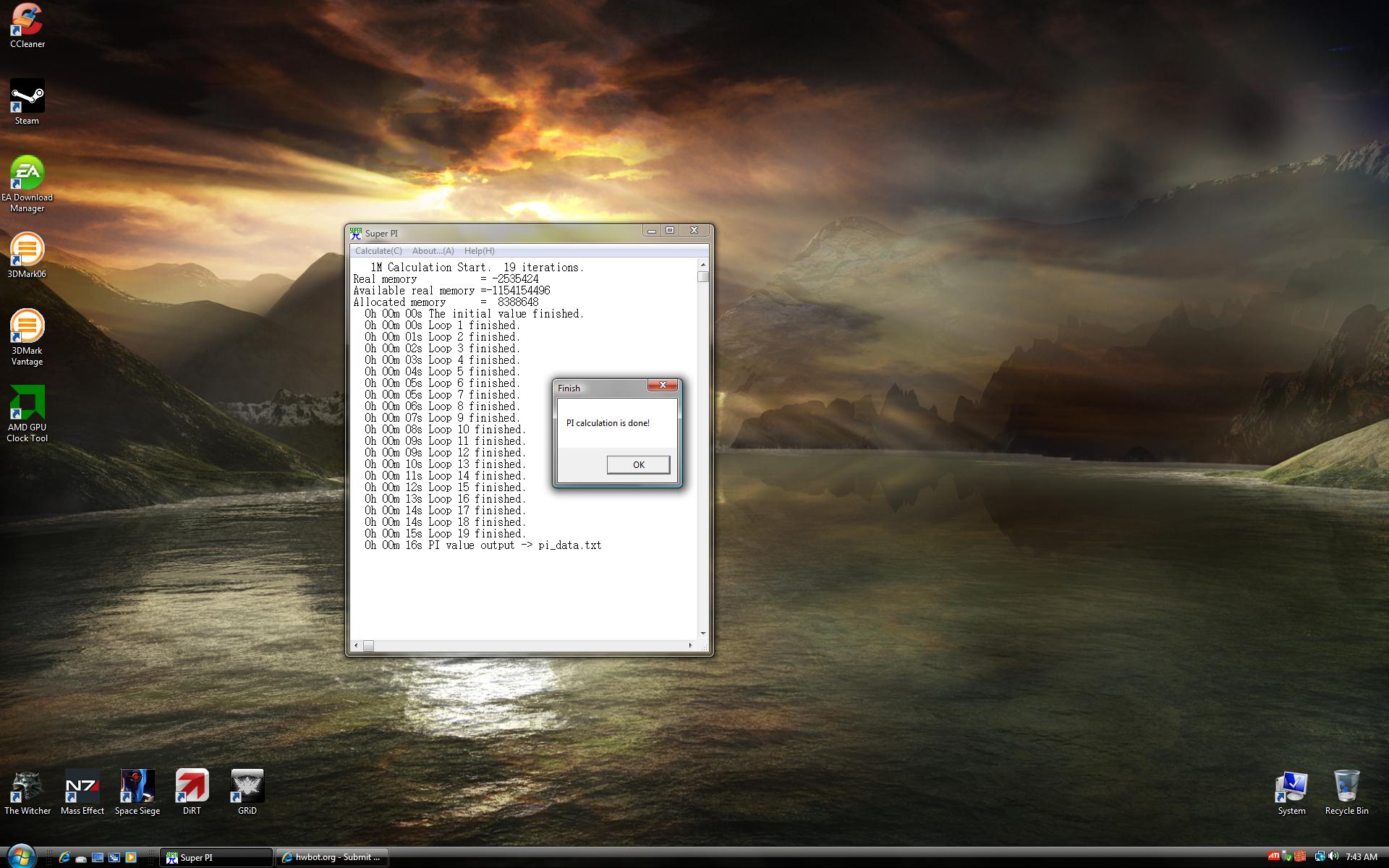Select the 3DMark Vantage desktop icon
Viewport: 1389px width, 868px height.
coord(27,337)
